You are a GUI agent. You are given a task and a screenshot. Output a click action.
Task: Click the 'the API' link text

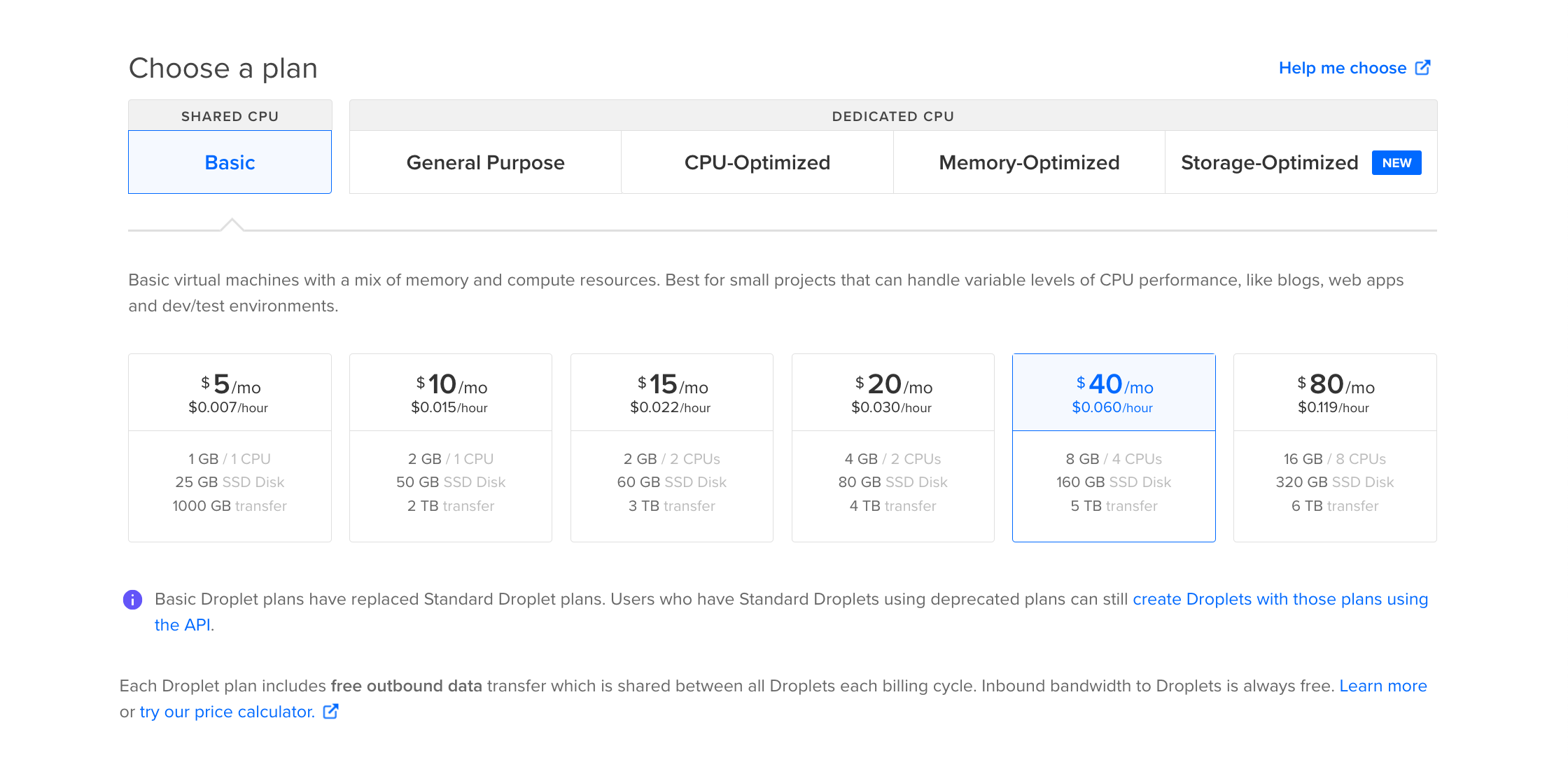183,625
